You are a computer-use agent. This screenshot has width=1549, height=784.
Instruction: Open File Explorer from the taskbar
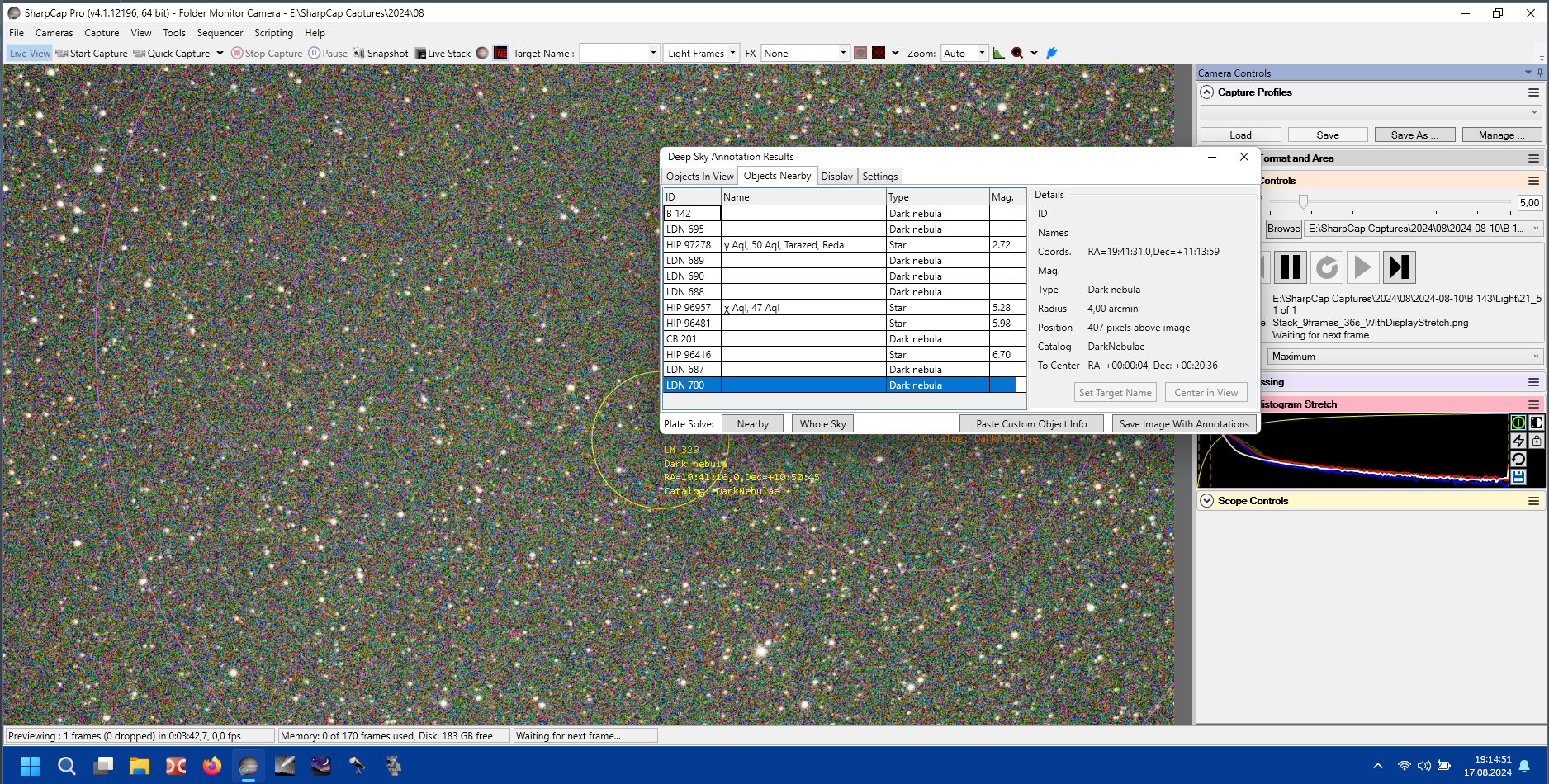pos(140,766)
